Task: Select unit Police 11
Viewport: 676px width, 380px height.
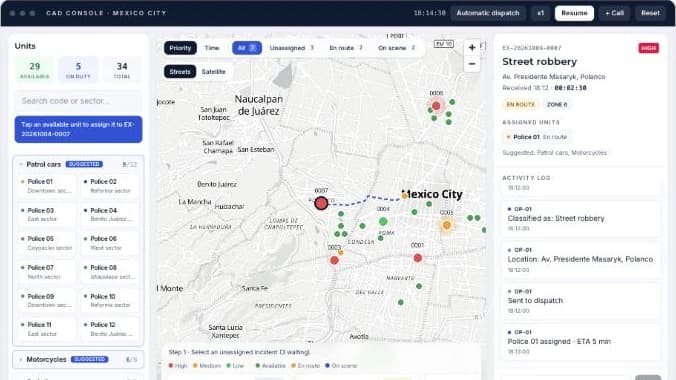Action: [47, 329]
